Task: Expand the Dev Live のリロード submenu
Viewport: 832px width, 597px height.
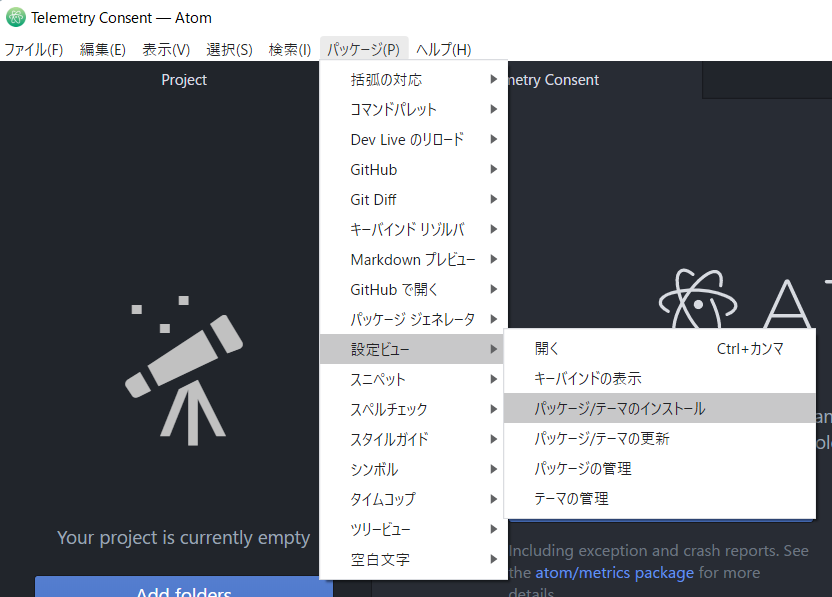Action: [x=413, y=140]
